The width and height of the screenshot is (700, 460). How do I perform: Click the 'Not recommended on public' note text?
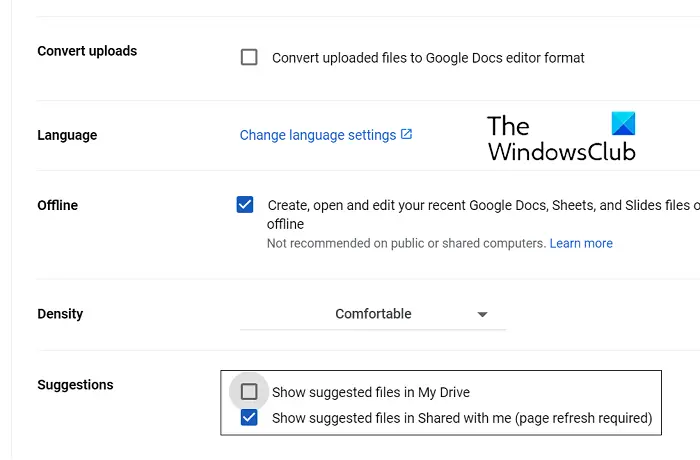[x=406, y=243]
